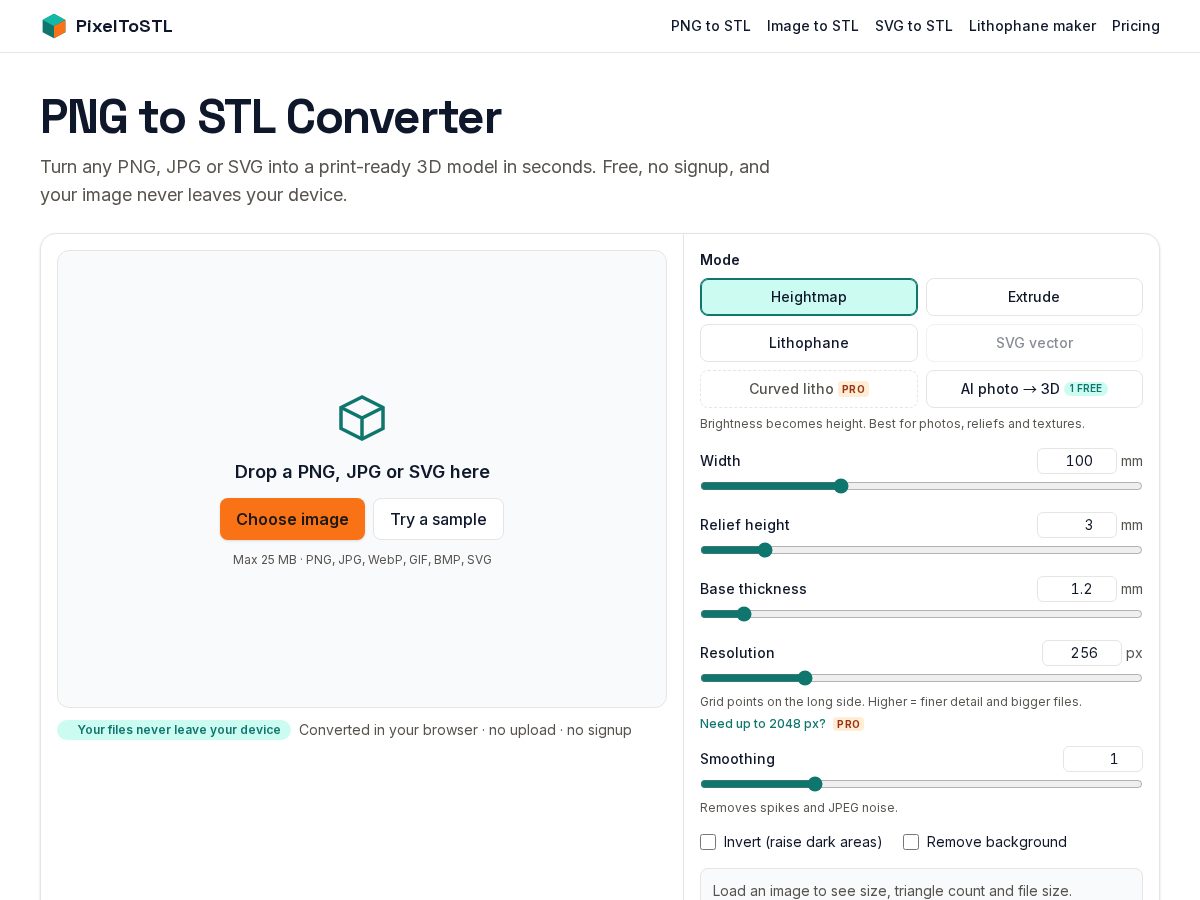Click the Max 25 MB formats text

(362, 560)
